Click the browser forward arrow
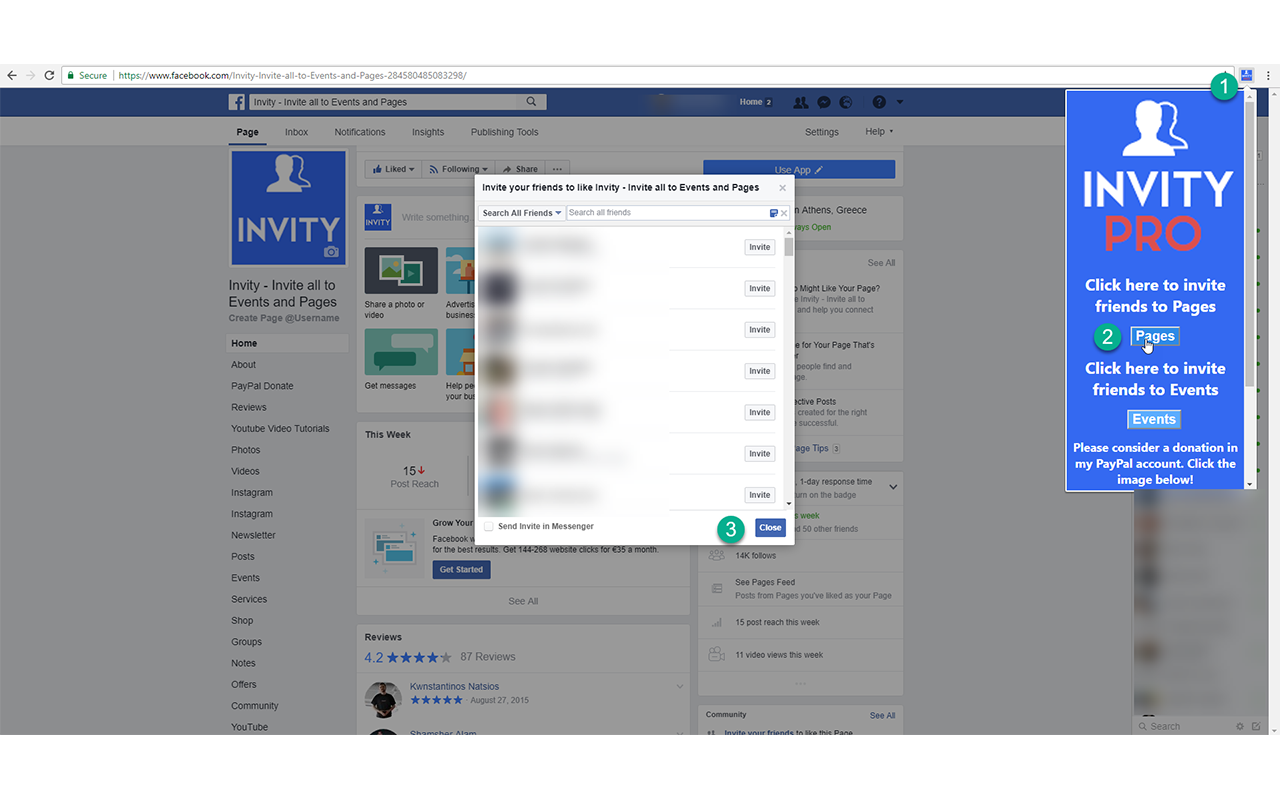Viewport: 1280px width, 800px height. 30,75
